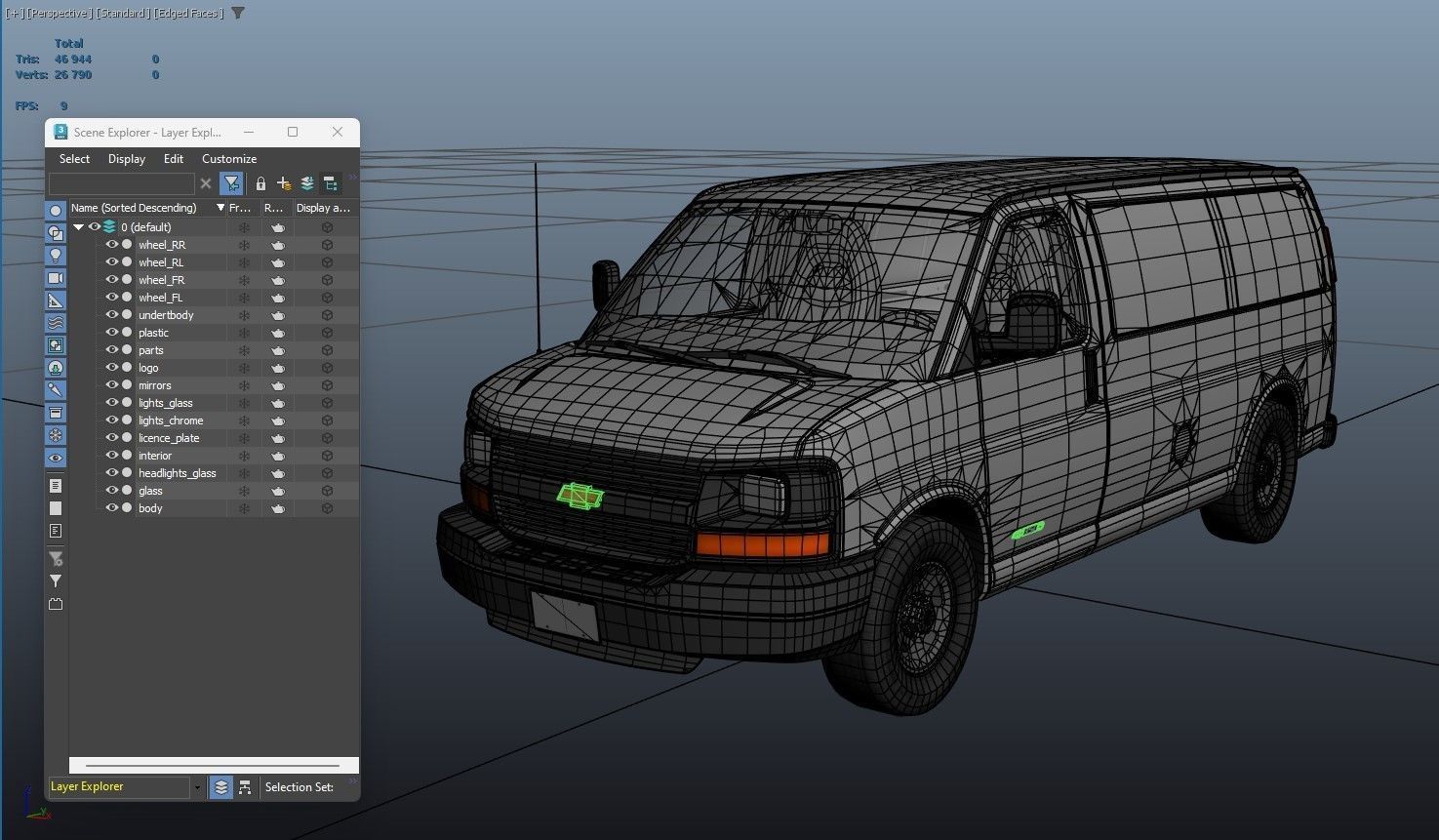Toggle the highlighted selection filter toolbar icon
The image size is (1439, 840).
tap(231, 183)
